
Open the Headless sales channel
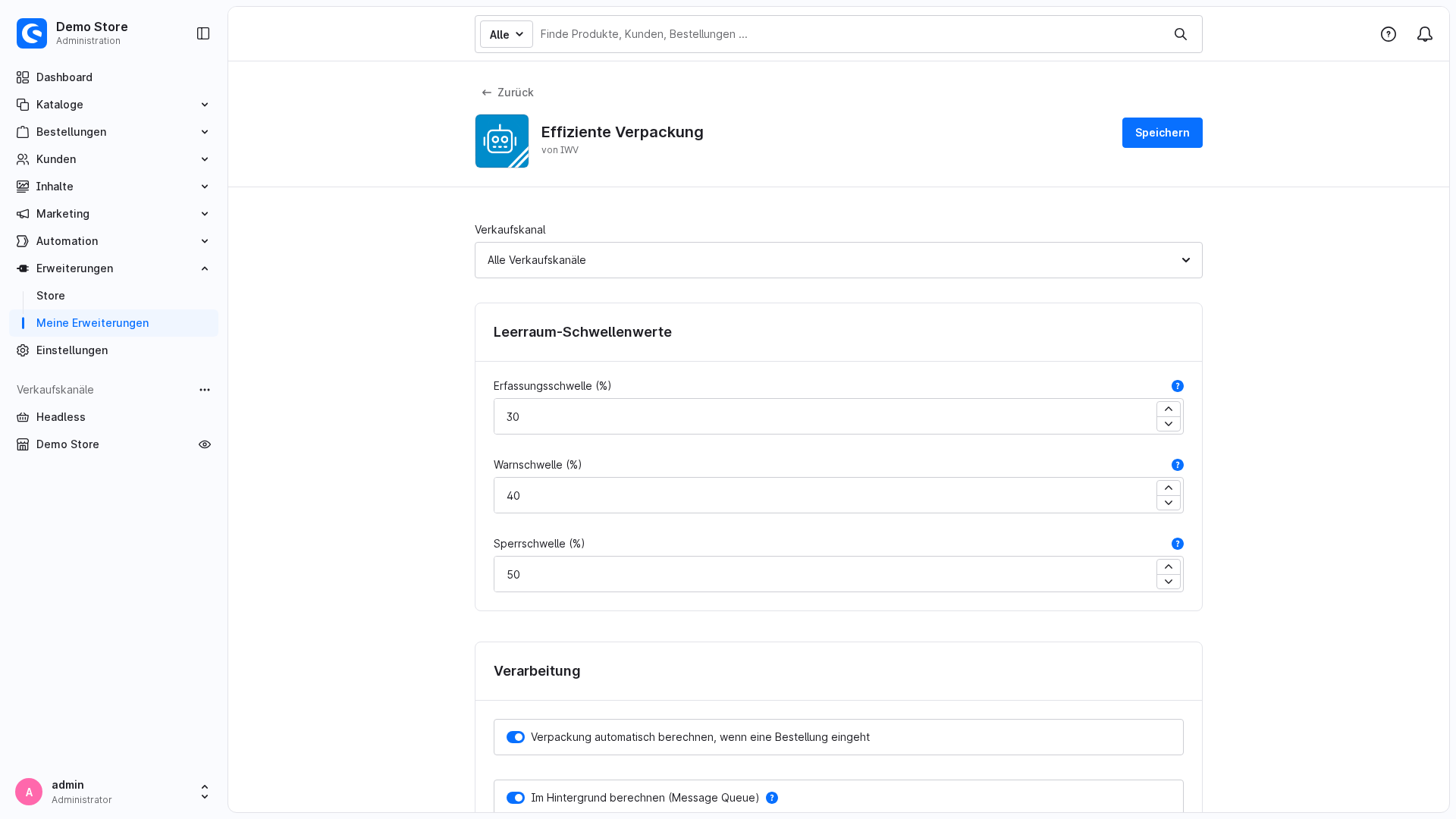114,417
